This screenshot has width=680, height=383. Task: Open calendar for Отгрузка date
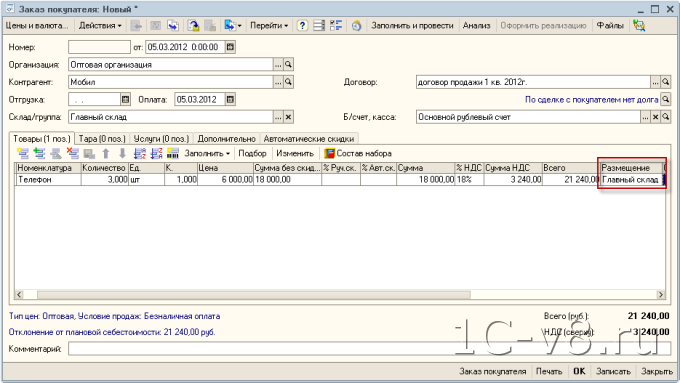click(x=125, y=99)
